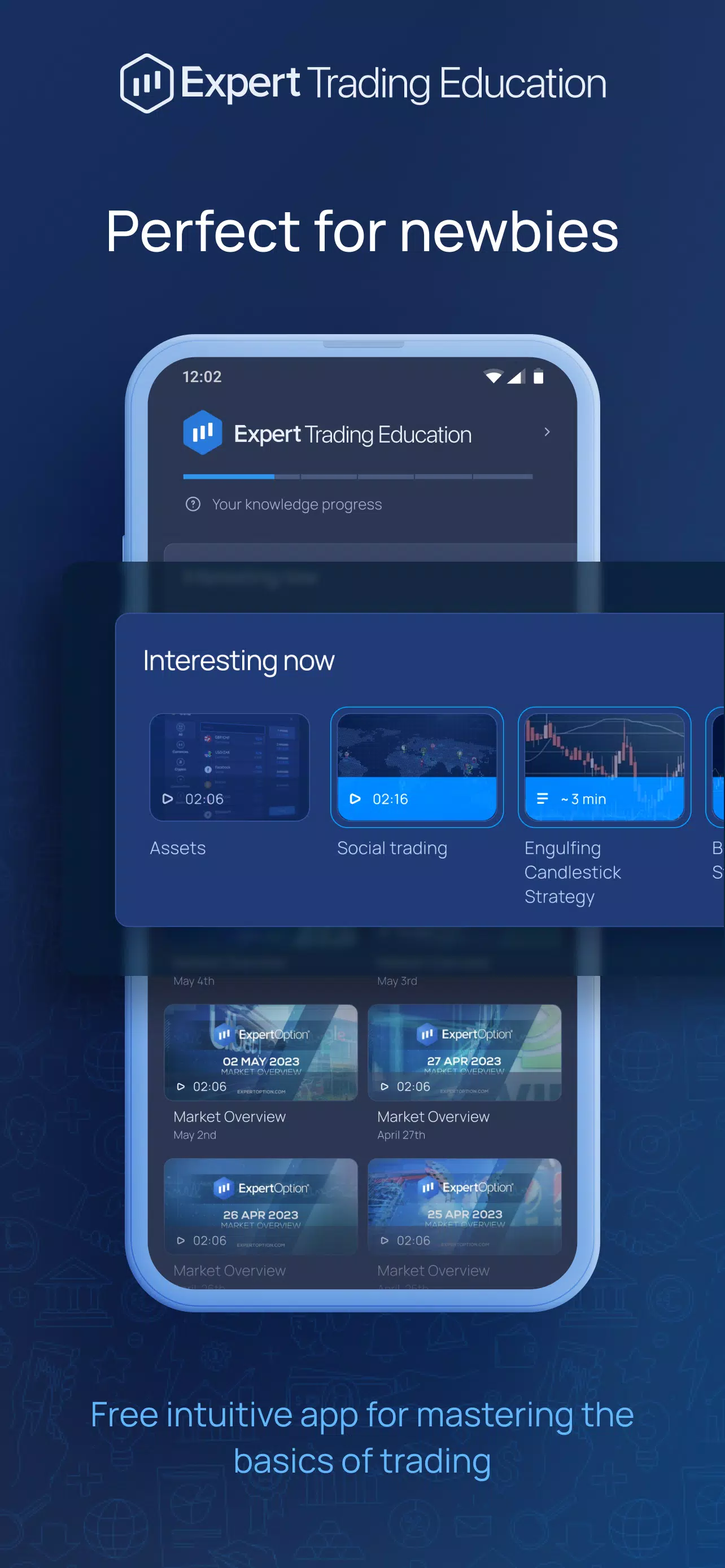Image resolution: width=725 pixels, height=1568 pixels.
Task: Tap play icon on 27 APR 2023 video
Action: pos(384,1087)
